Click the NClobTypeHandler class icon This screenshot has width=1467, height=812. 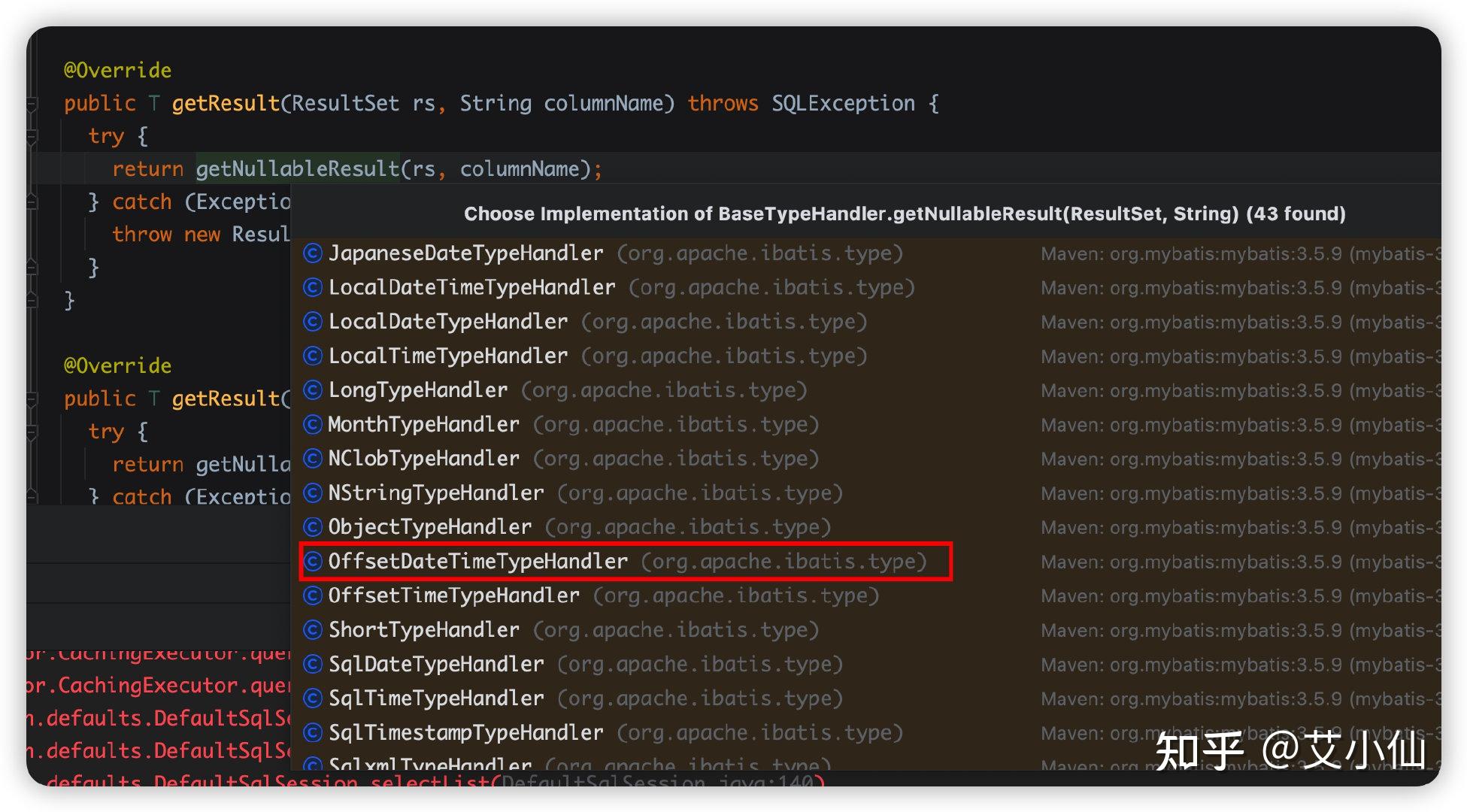point(313,459)
